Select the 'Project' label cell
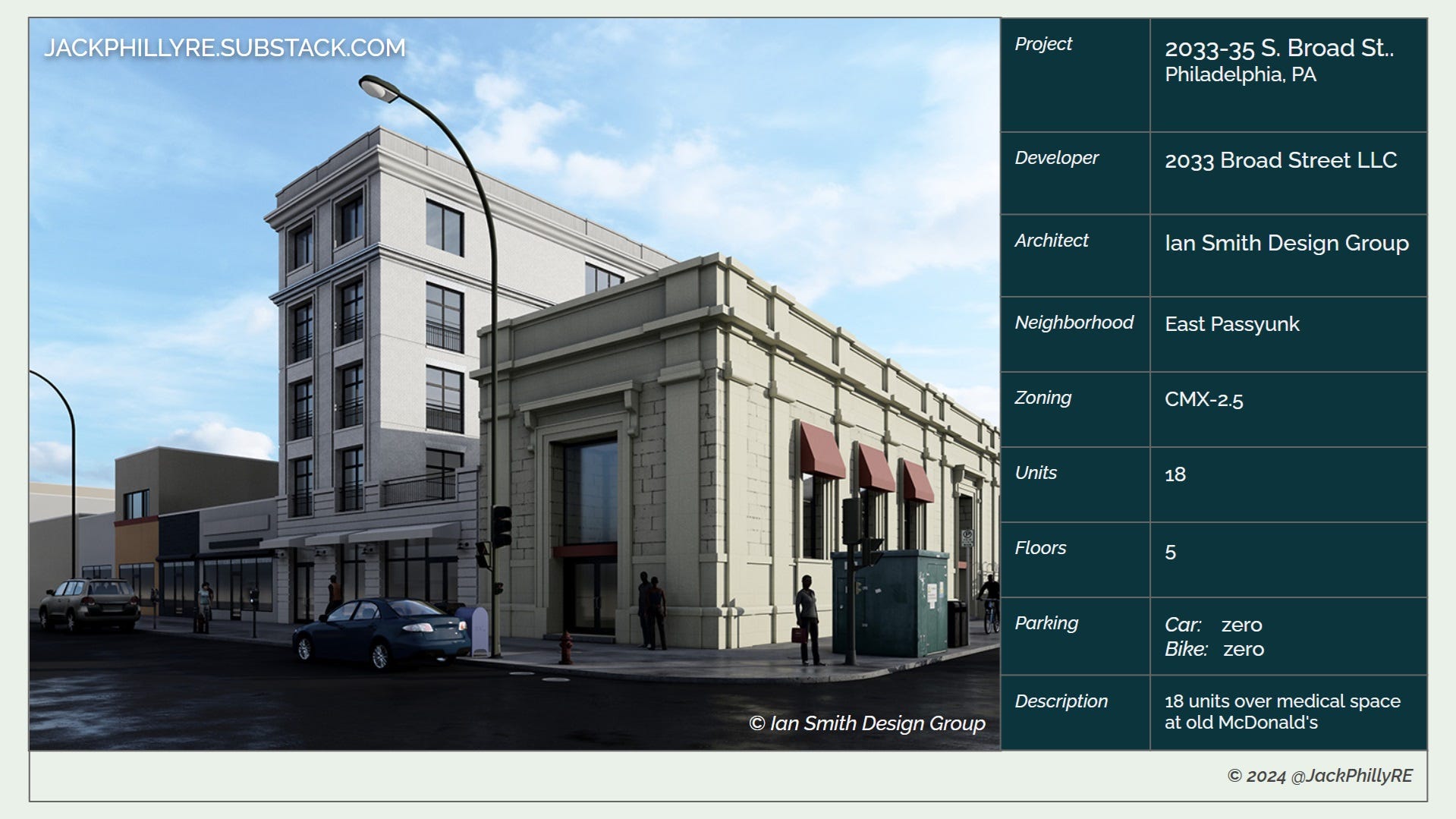Screen dimensions: 1456x819 tap(1075, 75)
